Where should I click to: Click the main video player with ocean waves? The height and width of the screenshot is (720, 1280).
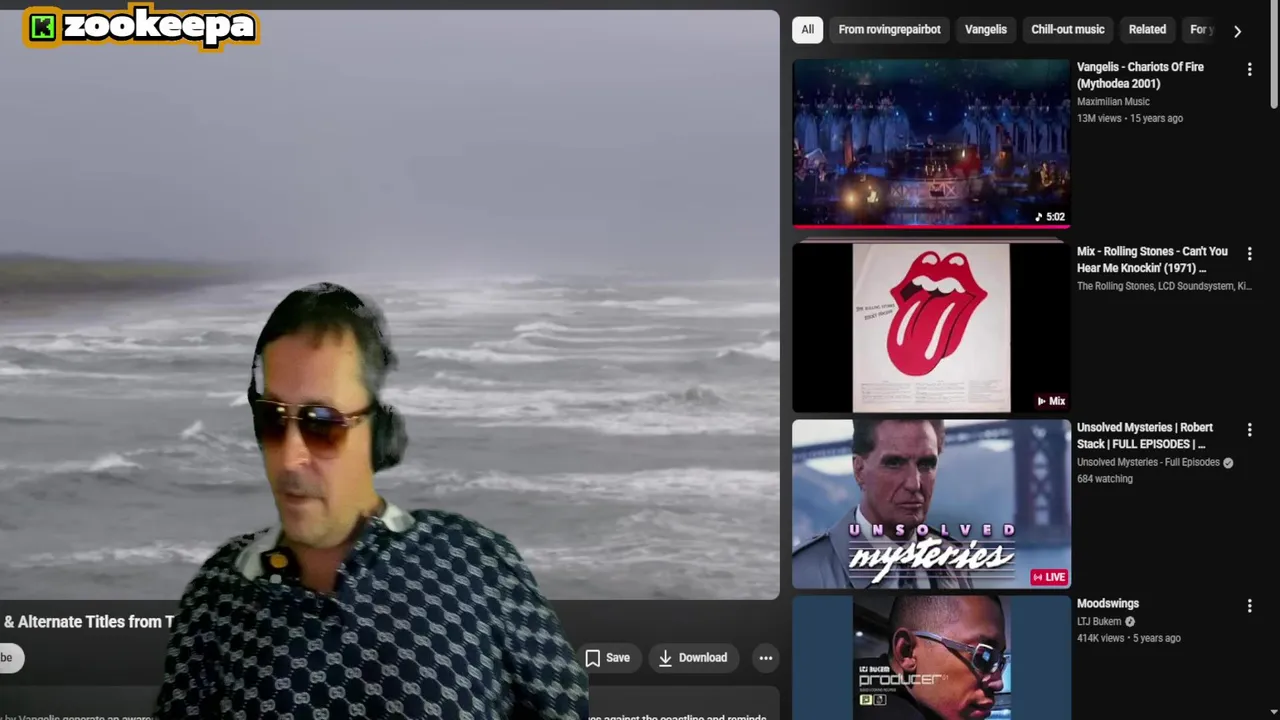click(x=389, y=305)
